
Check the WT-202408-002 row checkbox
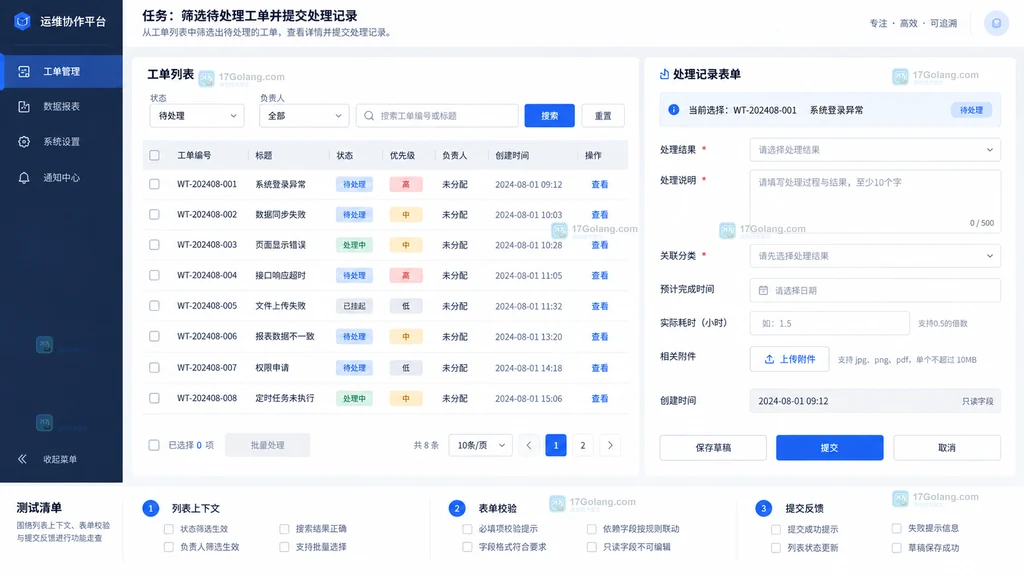154,214
